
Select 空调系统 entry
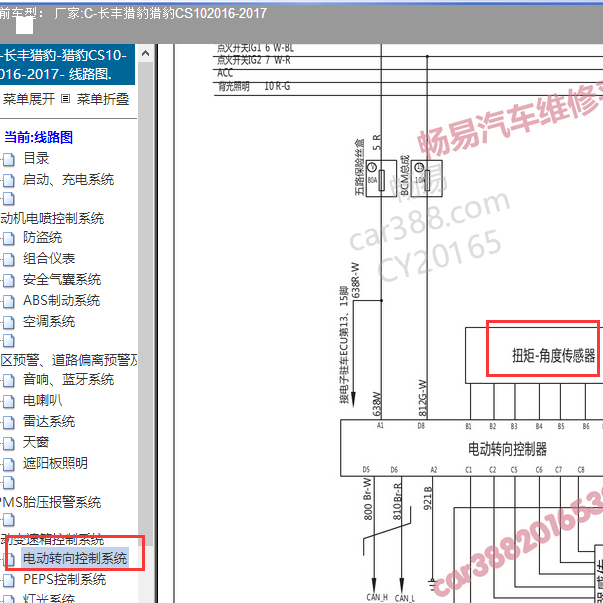pos(49,321)
